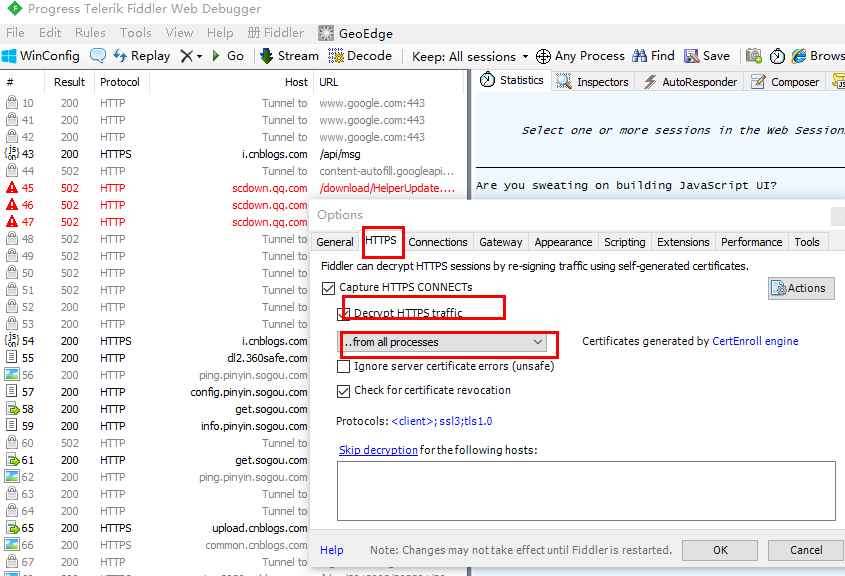Switch to the Performance options tab

coord(751,242)
